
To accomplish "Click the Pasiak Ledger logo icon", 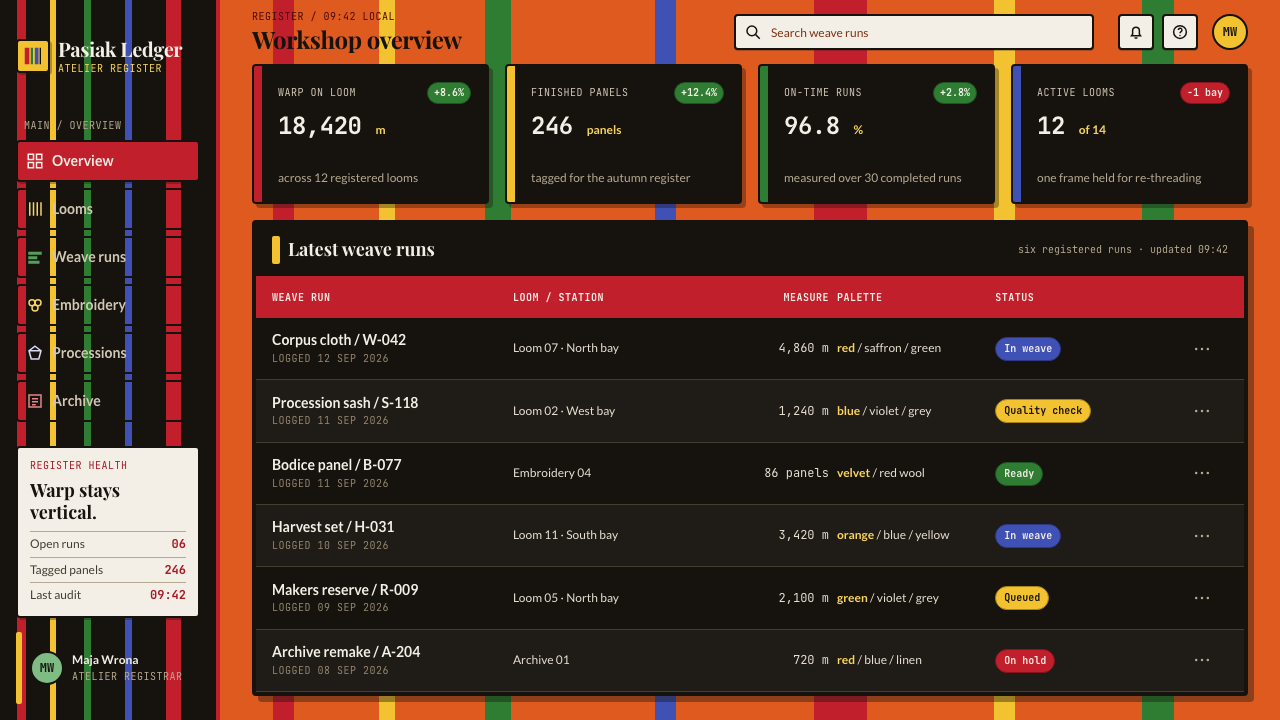I will click(x=33, y=56).
